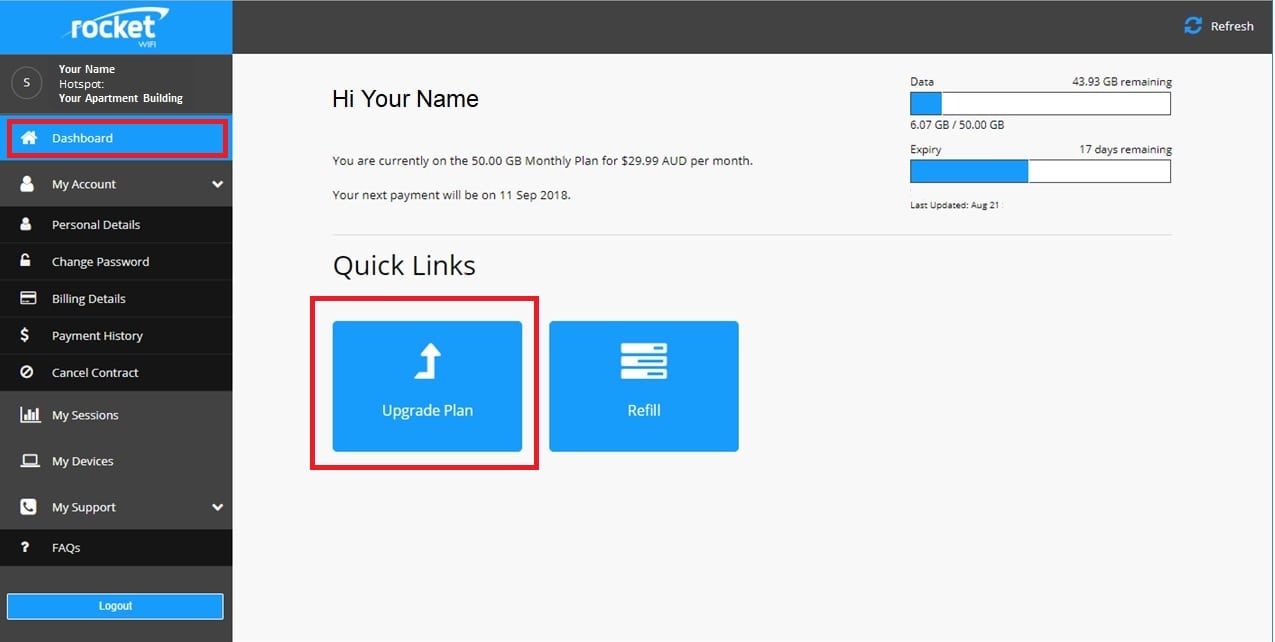Image resolution: width=1275 pixels, height=642 pixels.
Task: Collapse the My Account section chevron
Action: pos(217,184)
